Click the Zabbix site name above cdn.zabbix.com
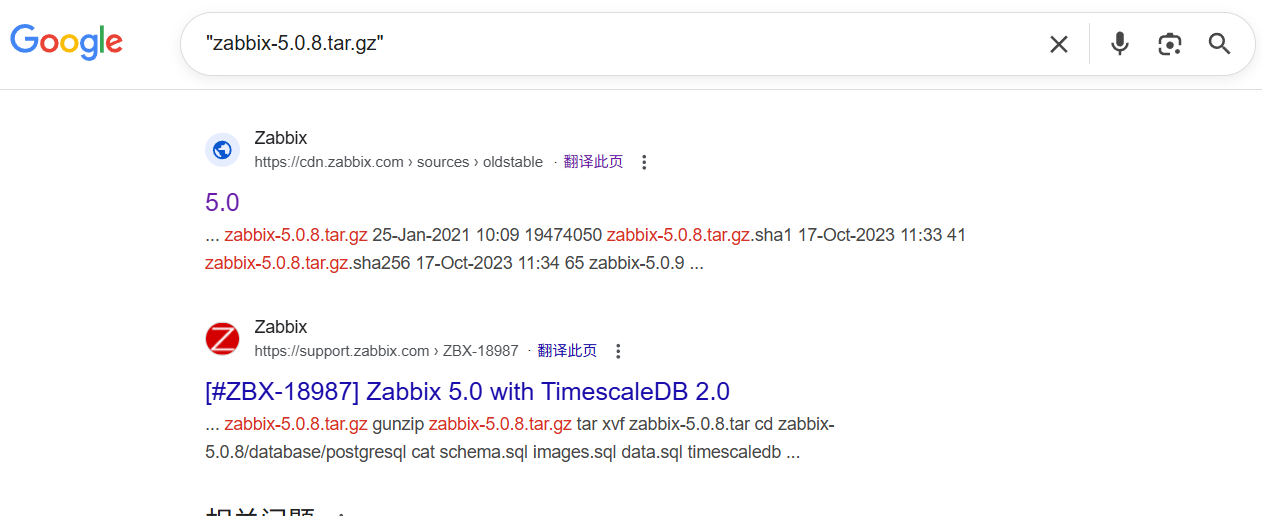Screen dimensions: 1262x516 pos(280,138)
